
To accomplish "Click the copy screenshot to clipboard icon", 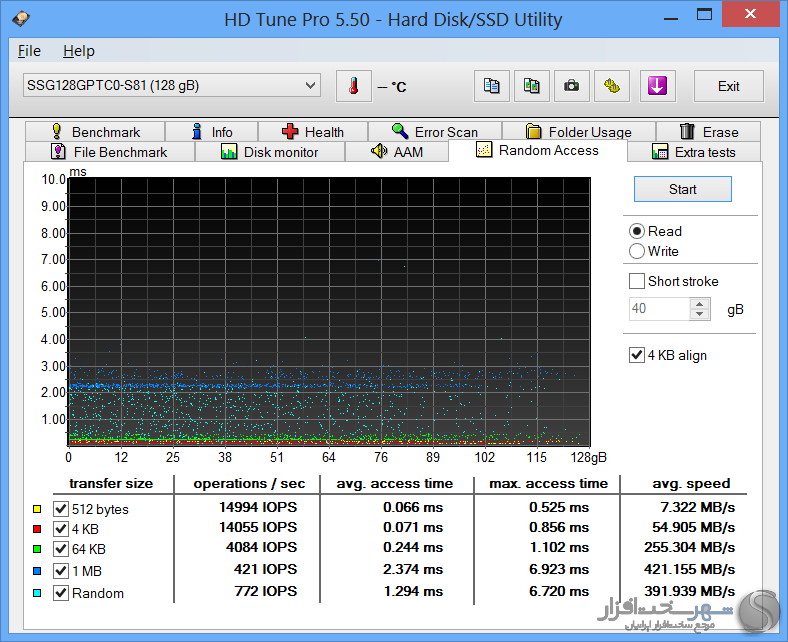I will pyautogui.click(x=531, y=86).
